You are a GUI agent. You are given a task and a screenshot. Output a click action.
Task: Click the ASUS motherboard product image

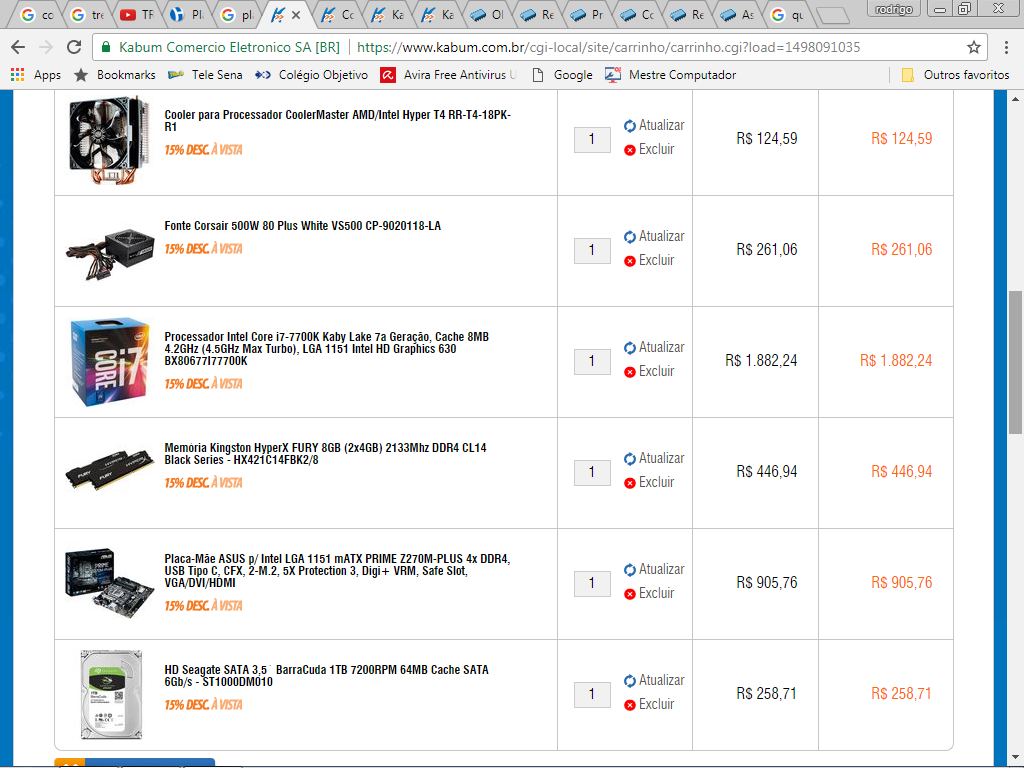[109, 583]
